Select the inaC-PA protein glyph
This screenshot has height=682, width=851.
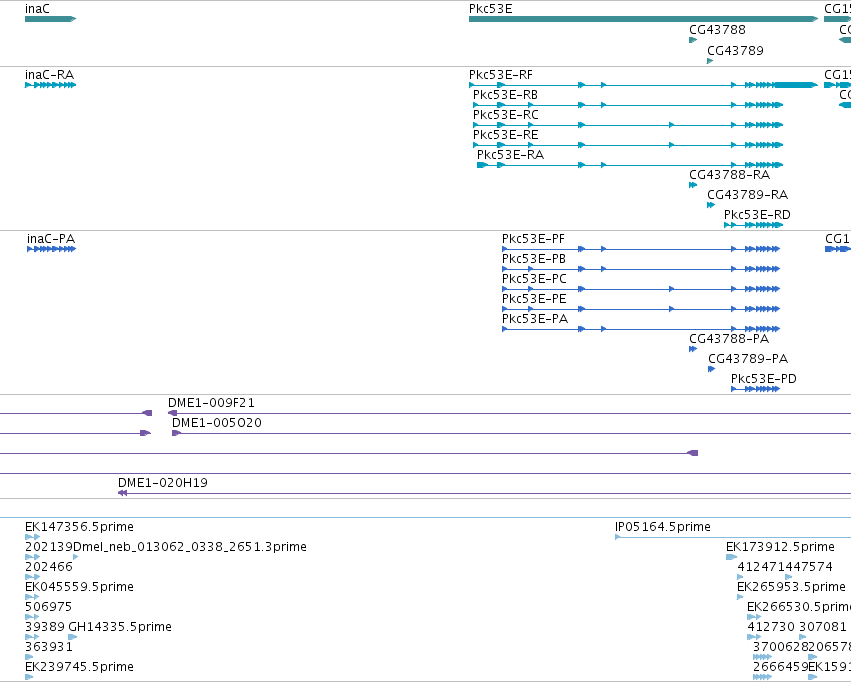pyautogui.click(x=52, y=249)
